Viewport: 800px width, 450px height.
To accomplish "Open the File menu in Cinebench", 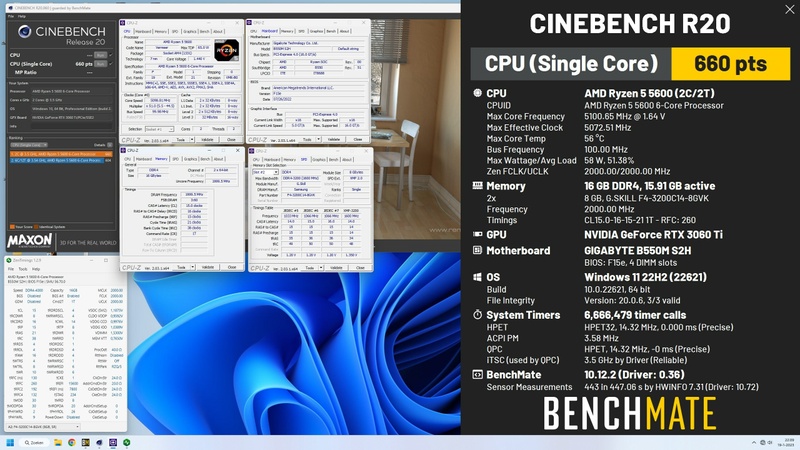I will point(11,16).
